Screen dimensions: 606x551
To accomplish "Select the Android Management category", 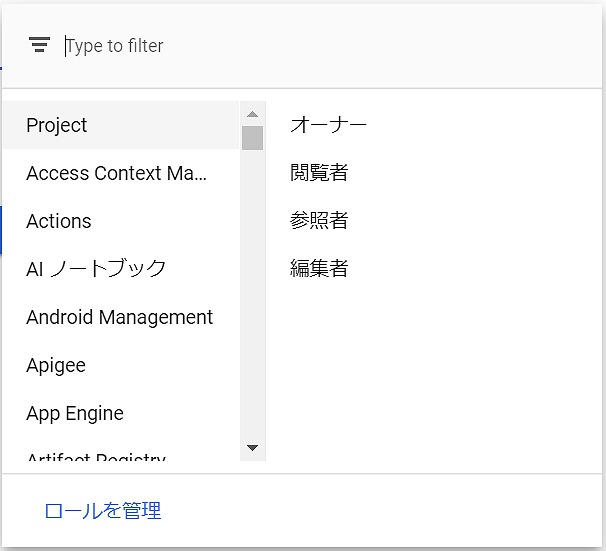I will tap(121, 317).
